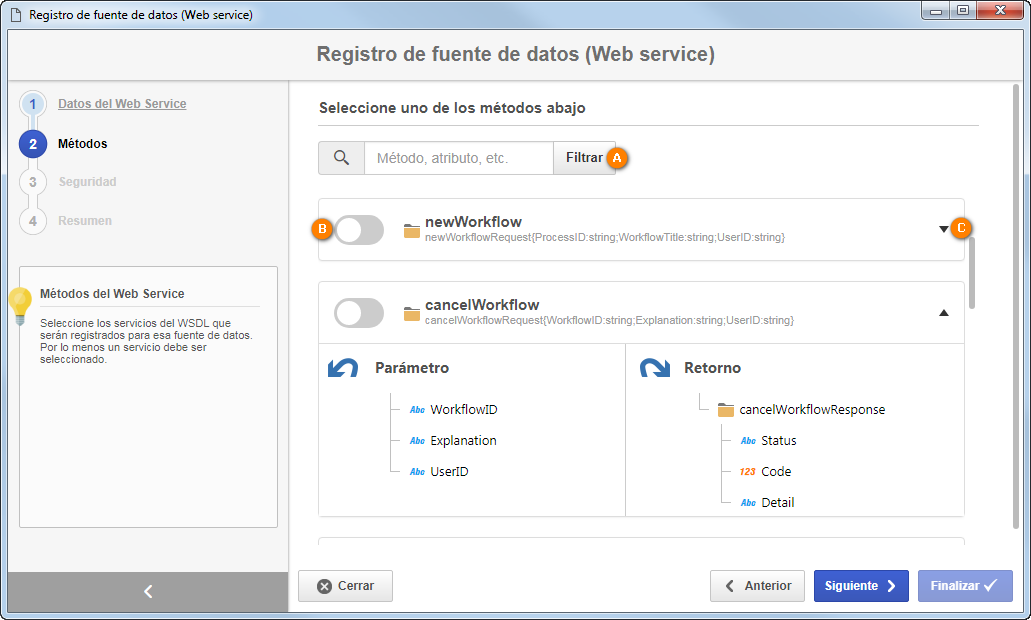This screenshot has height=620, width=1031.
Task: Click the step 3 circle
Action: (33, 182)
